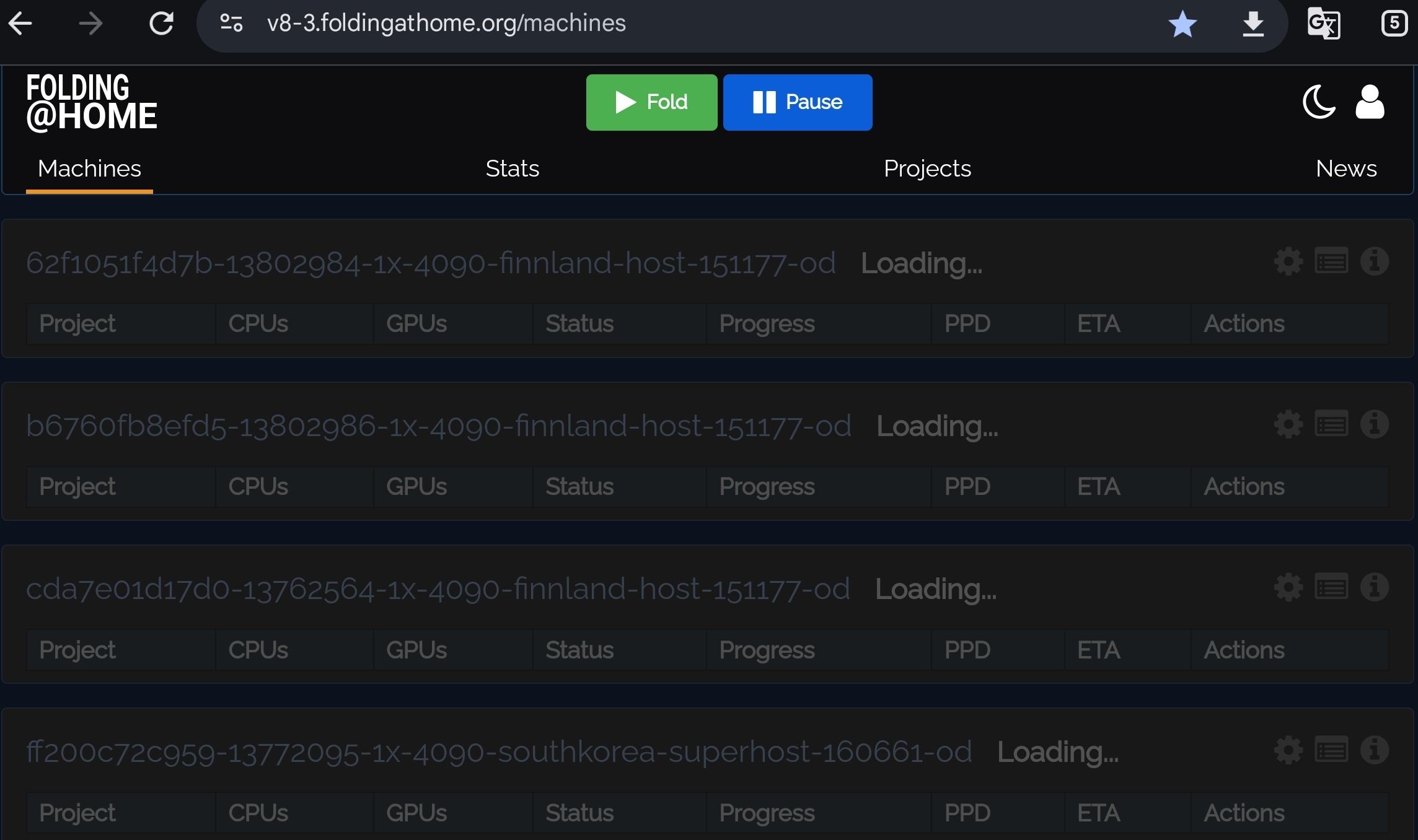The width and height of the screenshot is (1418, 840).
Task: Go to the News tab
Action: [1345, 168]
